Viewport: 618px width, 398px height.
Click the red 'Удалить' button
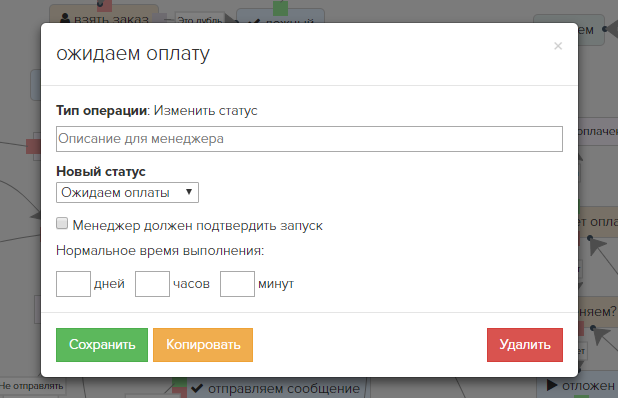pyautogui.click(x=525, y=345)
